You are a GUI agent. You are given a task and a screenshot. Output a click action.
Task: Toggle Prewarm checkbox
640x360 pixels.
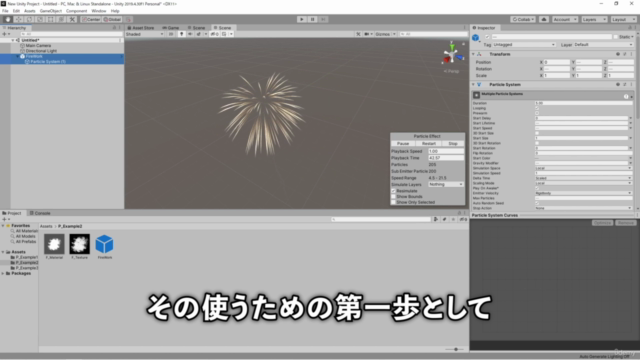[537, 113]
